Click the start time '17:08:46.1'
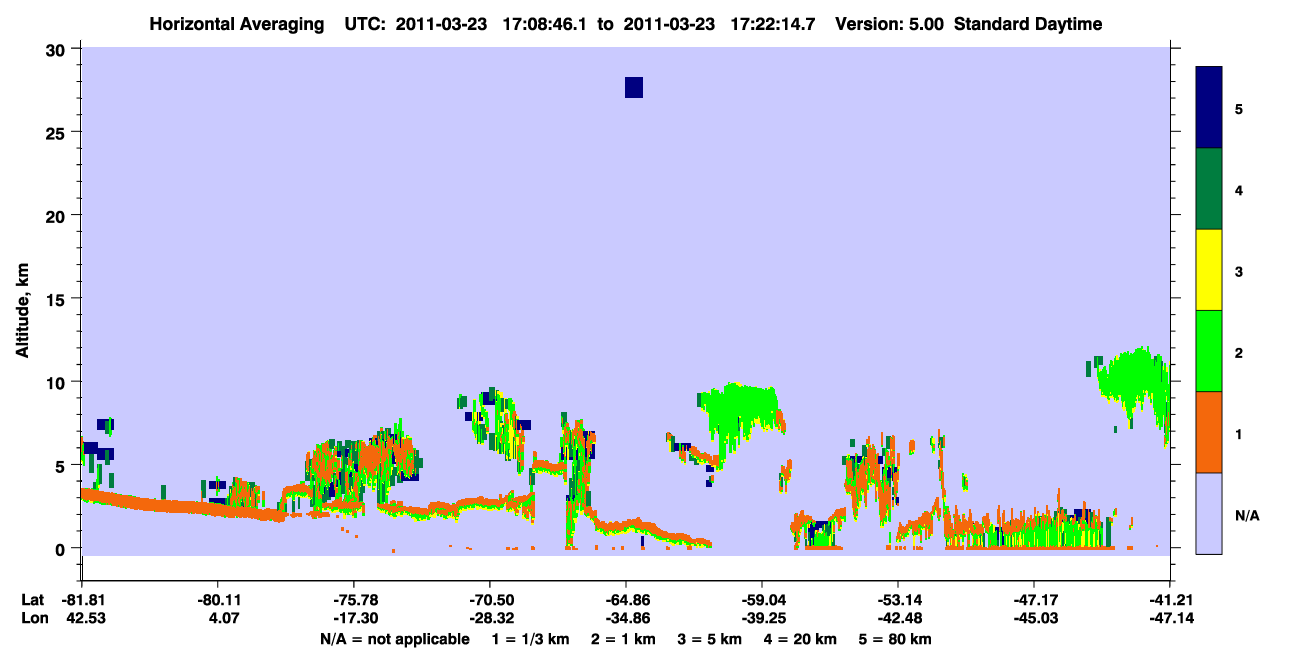This screenshot has width=1300, height=667. tap(550, 24)
